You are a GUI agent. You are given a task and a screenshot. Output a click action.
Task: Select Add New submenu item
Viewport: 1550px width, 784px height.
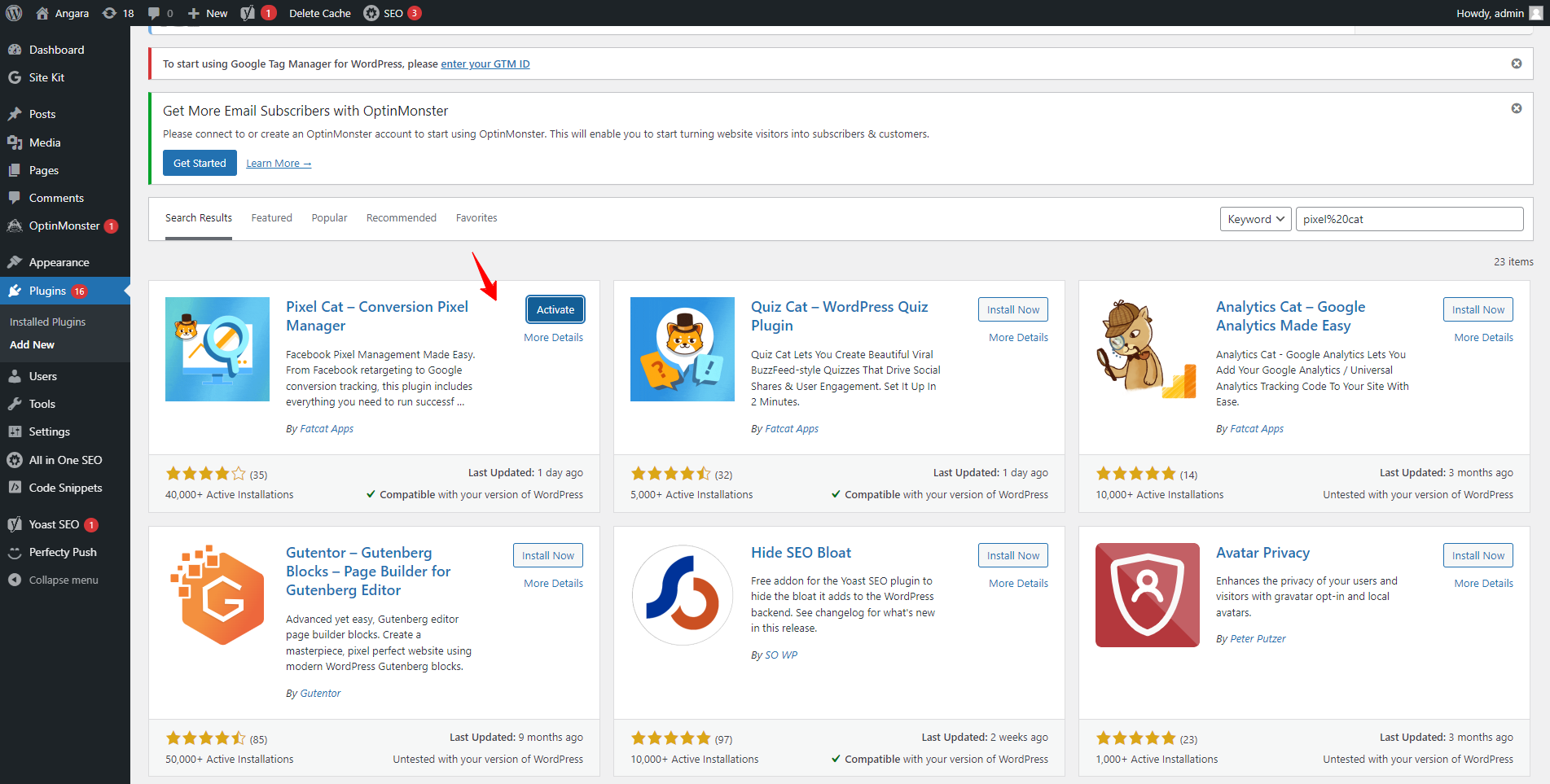pyautogui.click(x=32, y=344)
